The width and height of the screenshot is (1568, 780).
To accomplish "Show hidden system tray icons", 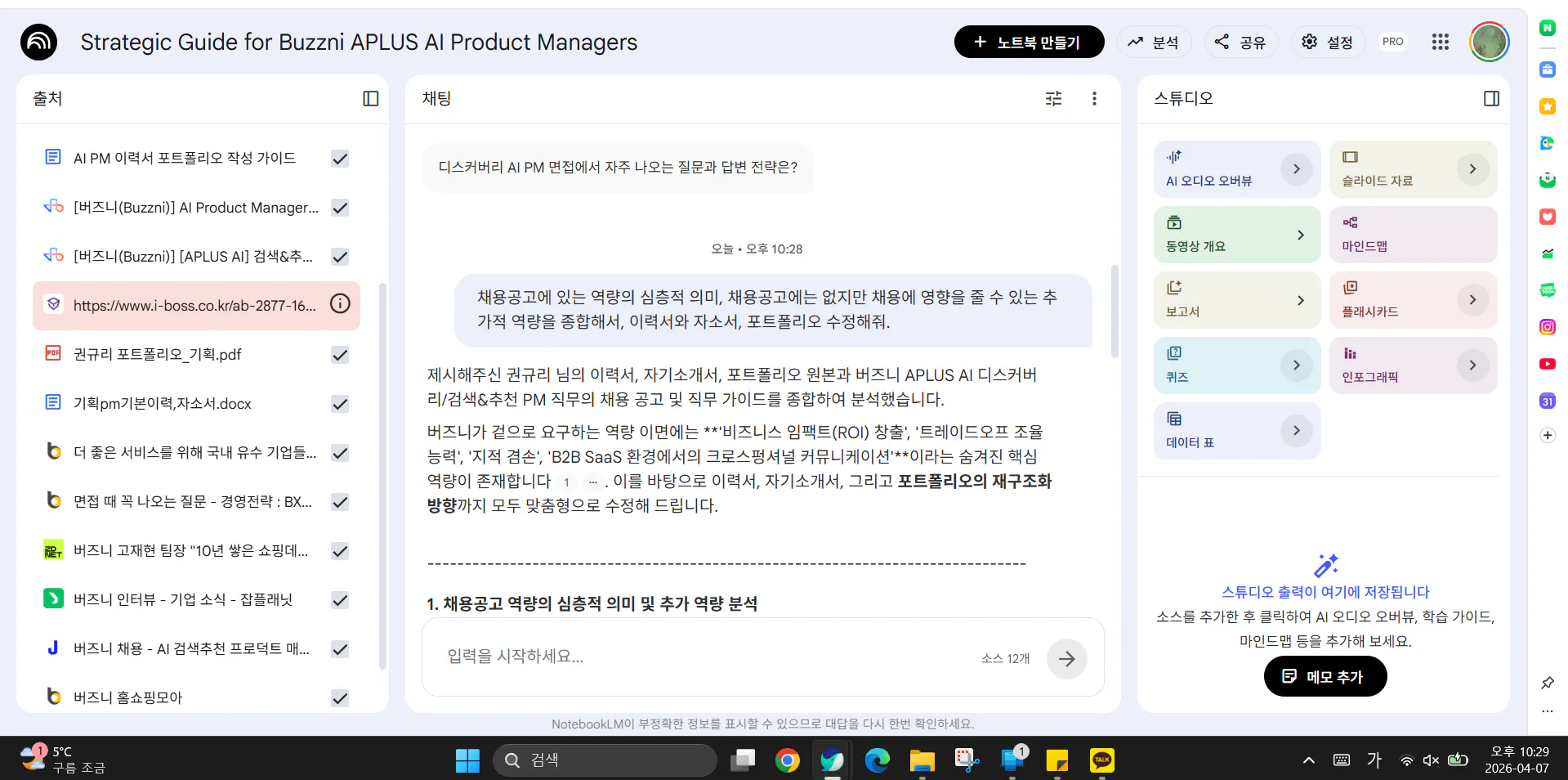I will click(x=1309, y=760).
